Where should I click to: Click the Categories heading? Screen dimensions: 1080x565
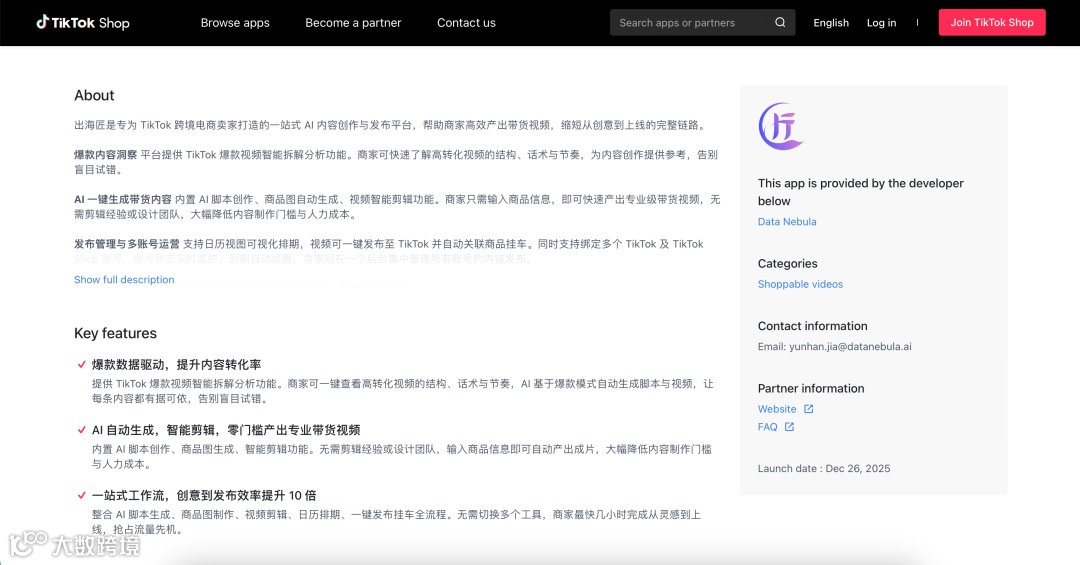click(x=787, y=264)
